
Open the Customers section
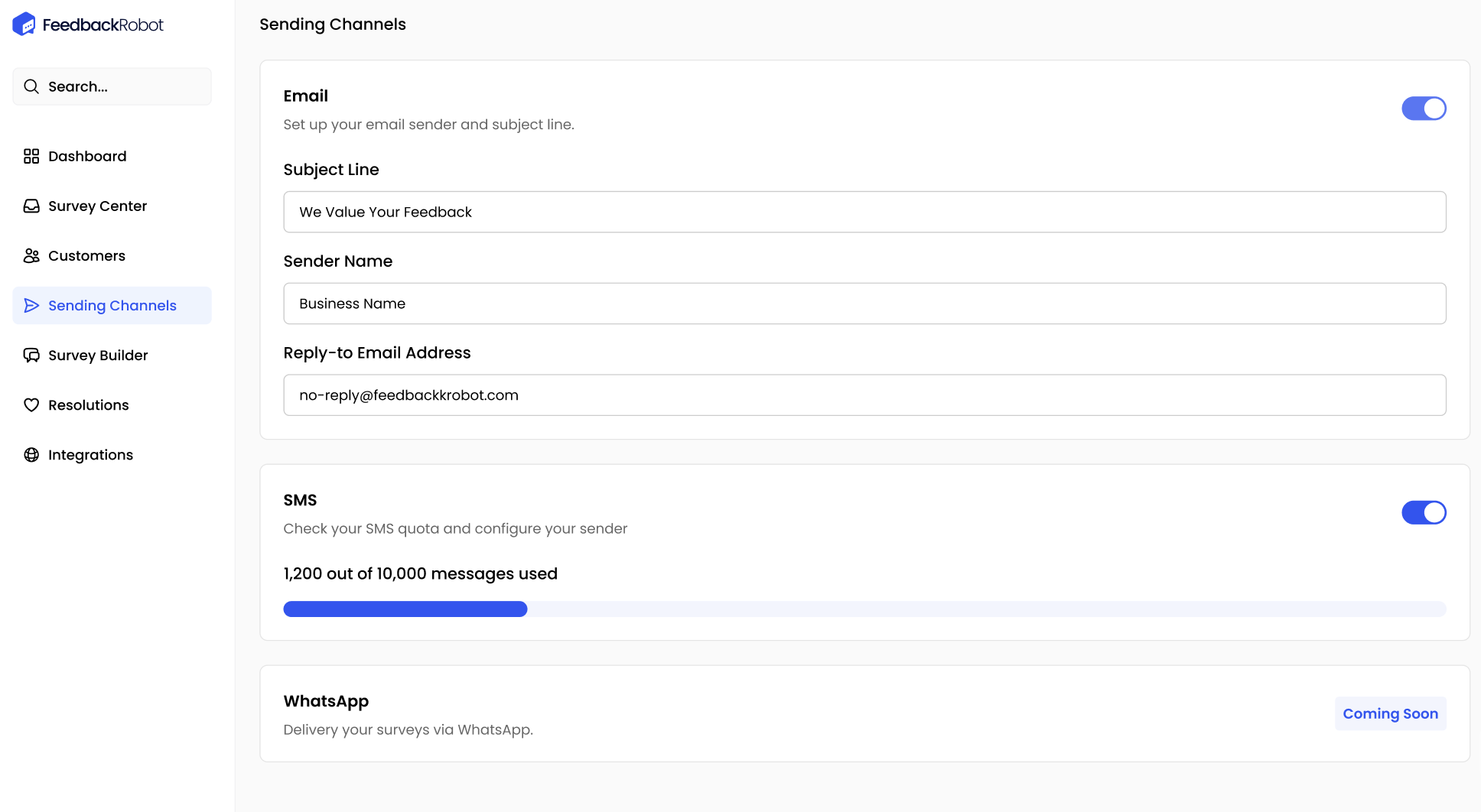click(86, 255)
